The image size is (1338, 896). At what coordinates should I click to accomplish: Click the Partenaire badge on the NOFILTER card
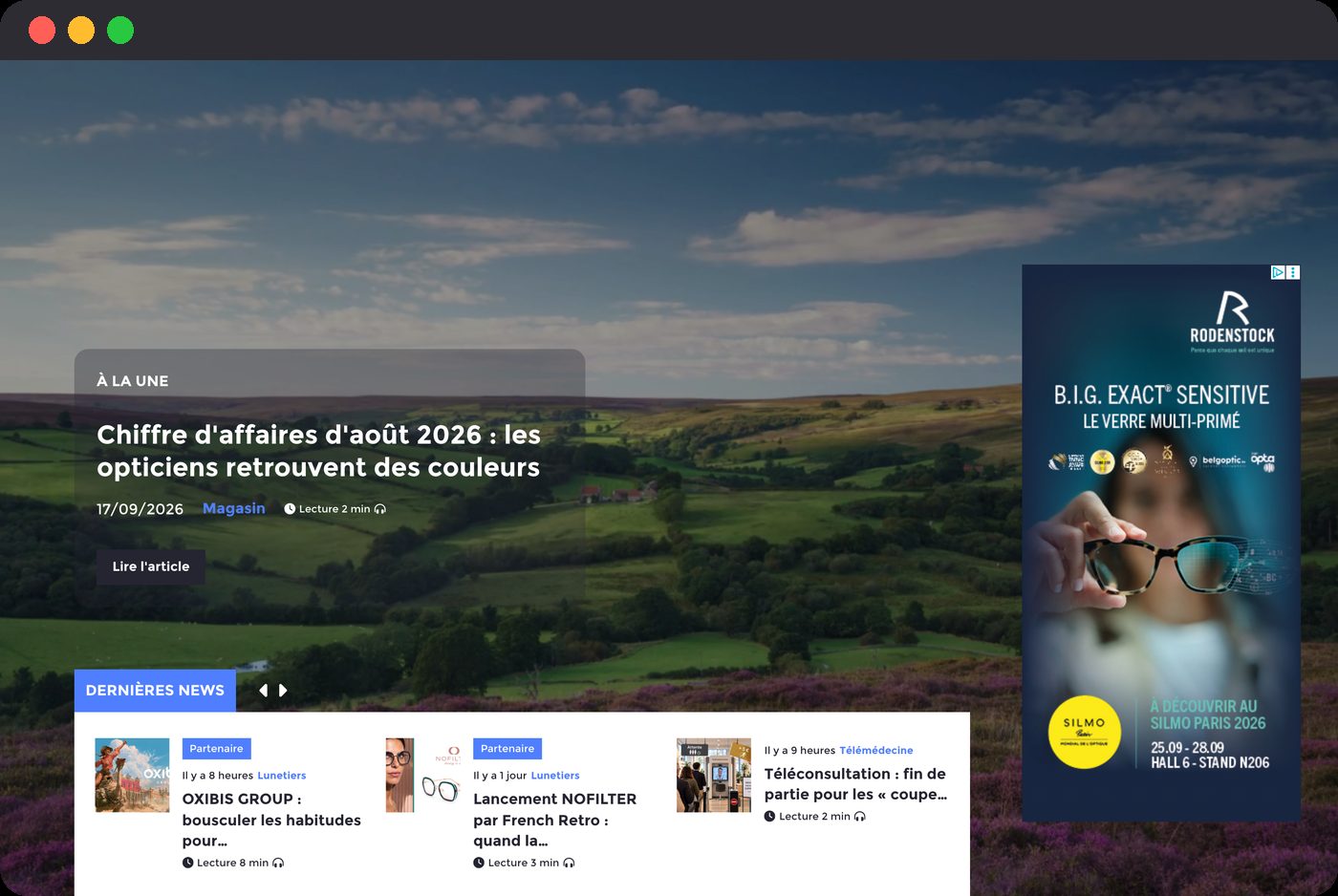tap(507, 749)
